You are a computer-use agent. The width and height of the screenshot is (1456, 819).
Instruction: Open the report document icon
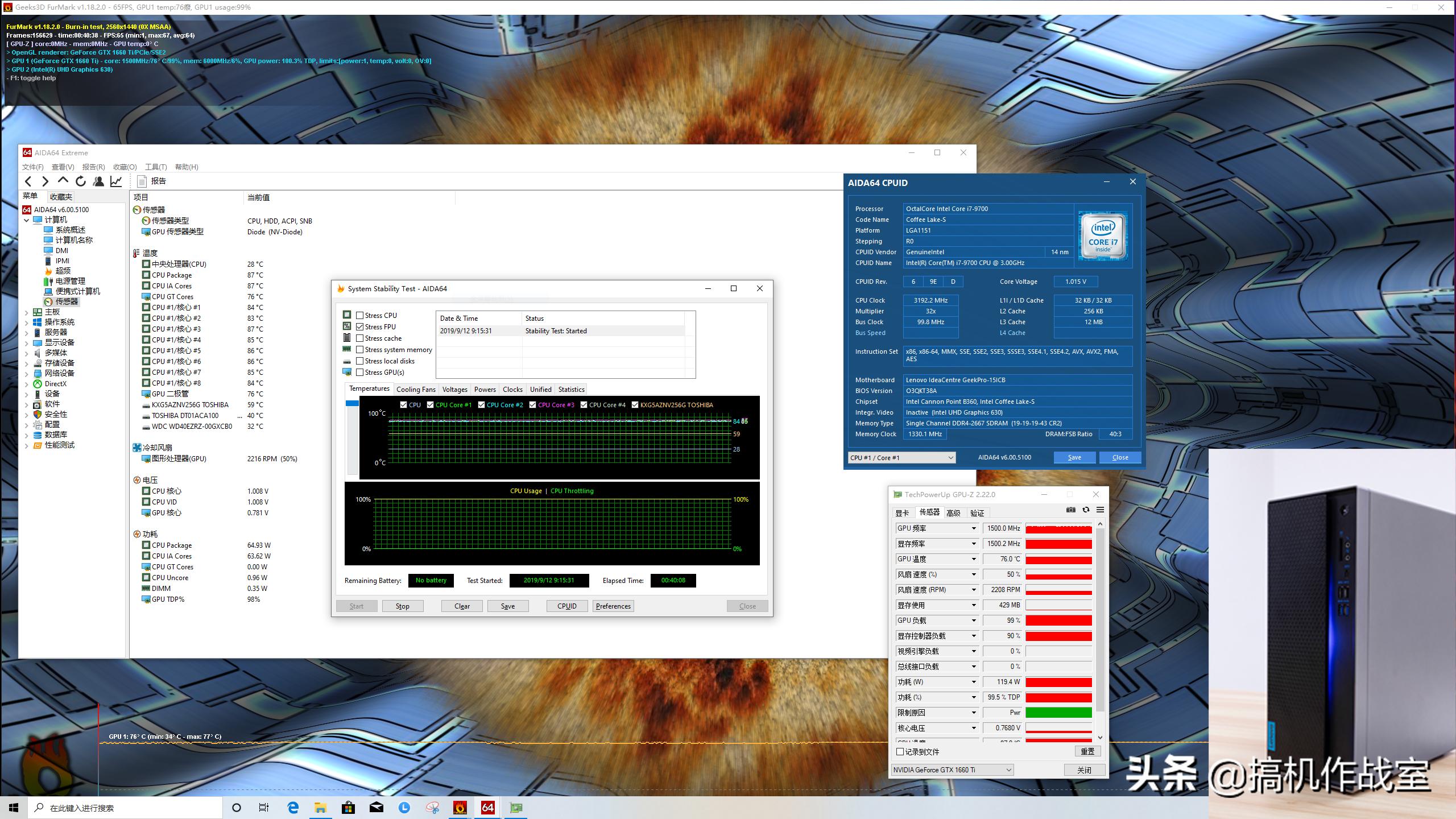[142, 181]
